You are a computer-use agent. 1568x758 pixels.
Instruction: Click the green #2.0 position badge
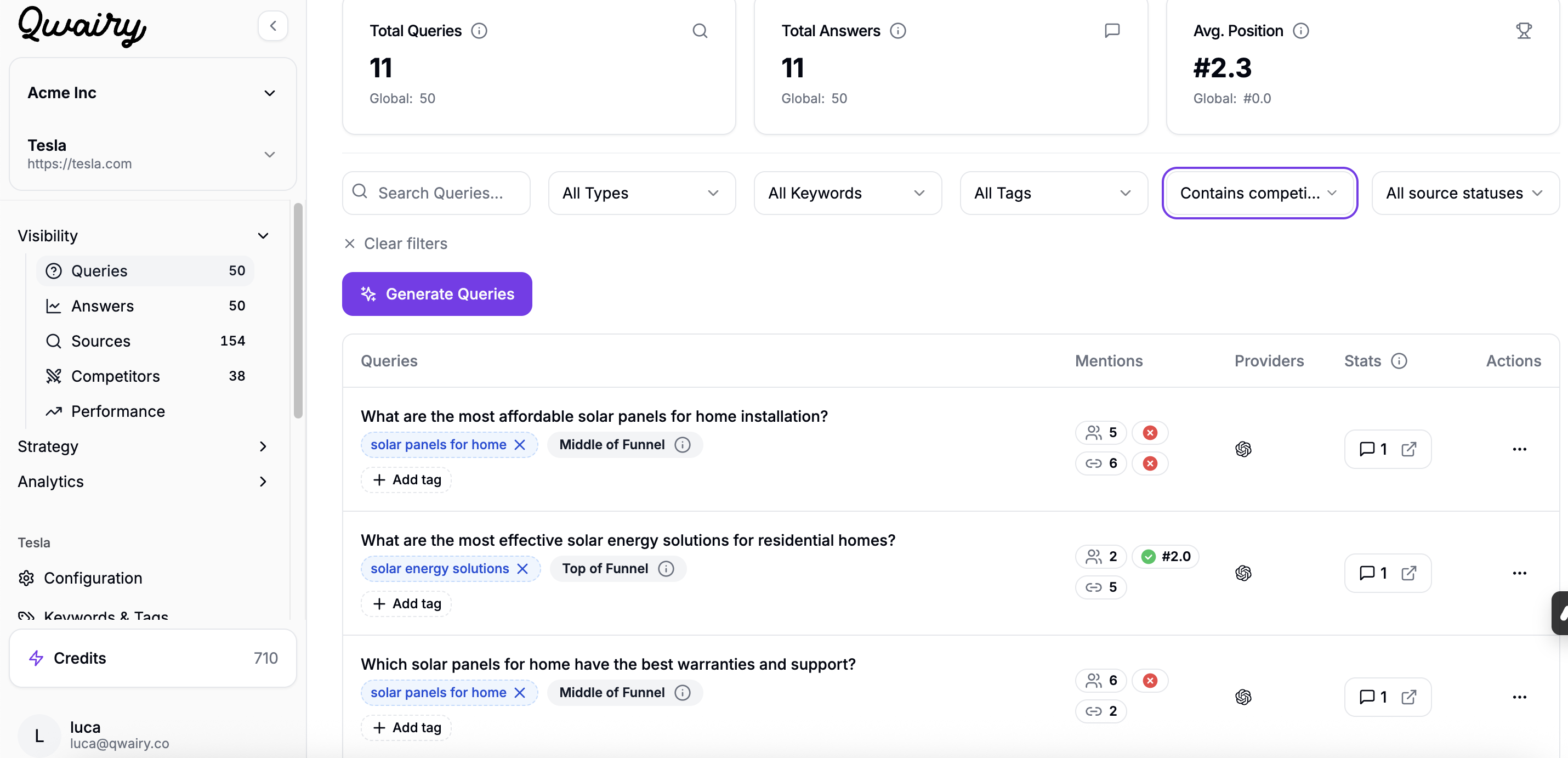point(1165,557)
